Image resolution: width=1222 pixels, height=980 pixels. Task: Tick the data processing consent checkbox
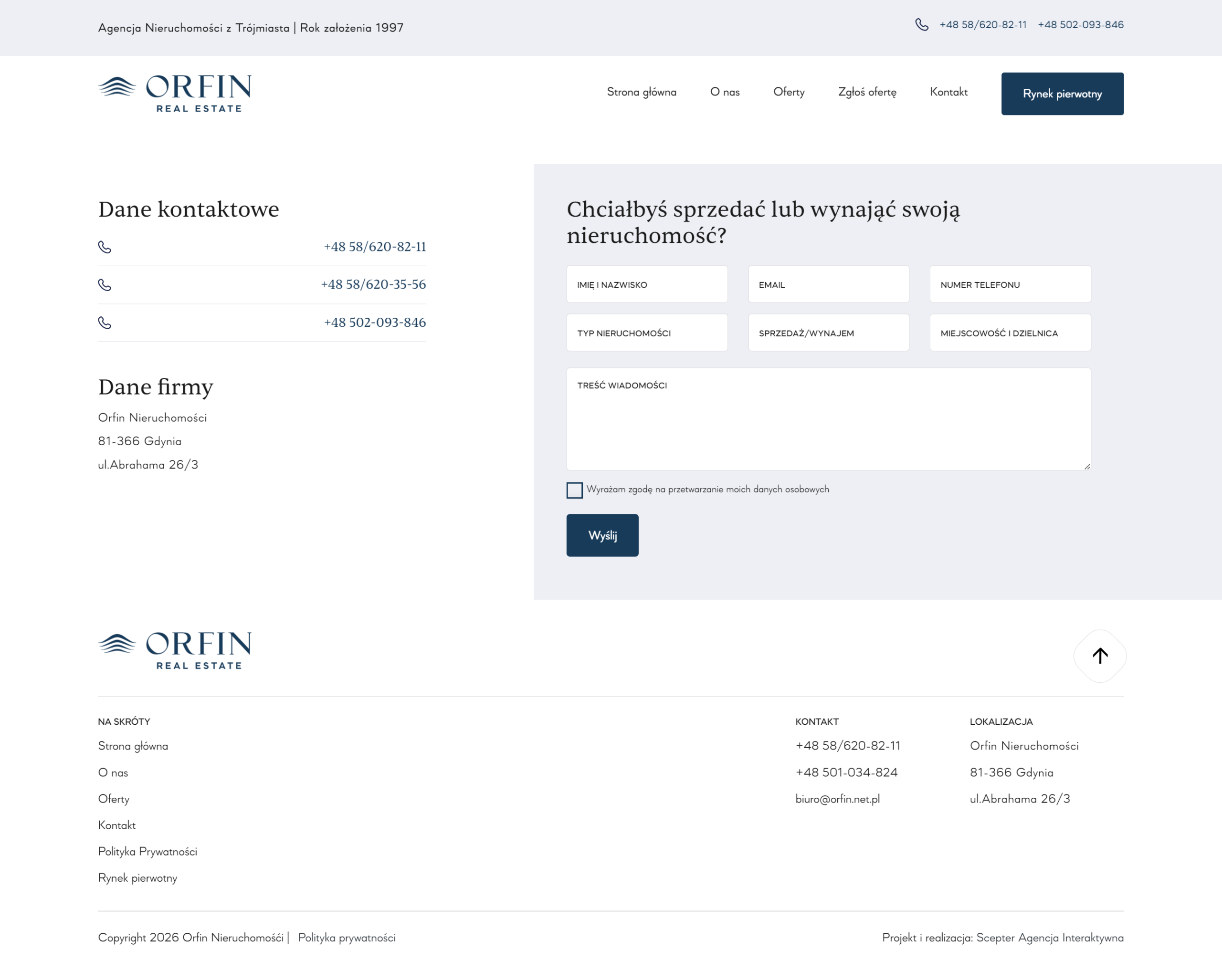(574, 490)
